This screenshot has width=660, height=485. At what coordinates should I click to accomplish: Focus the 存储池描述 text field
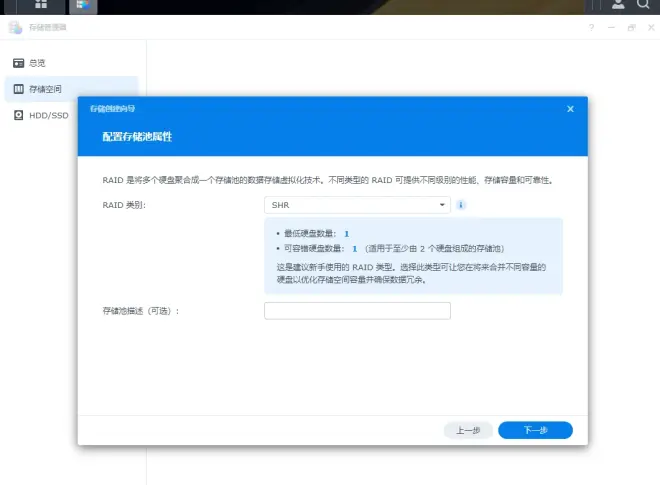(x=357, y=311)
